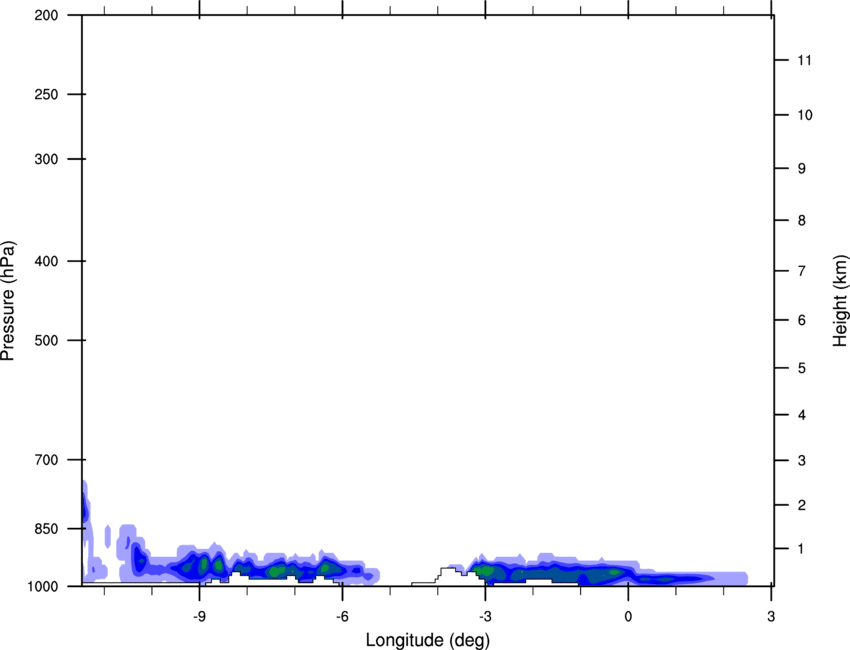Click the -3 longitude tick label
This screenshot has height=650, width=850.
click(x=485, y=616)
